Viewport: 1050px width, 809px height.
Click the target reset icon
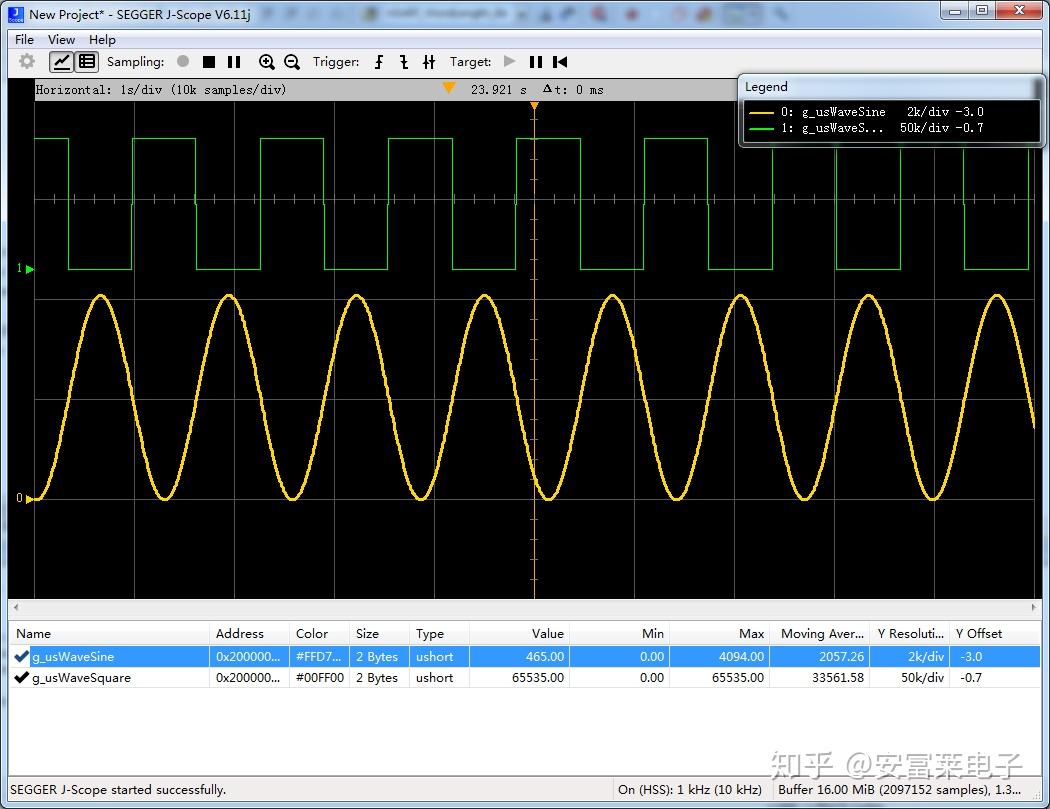[x=561, y=62]
